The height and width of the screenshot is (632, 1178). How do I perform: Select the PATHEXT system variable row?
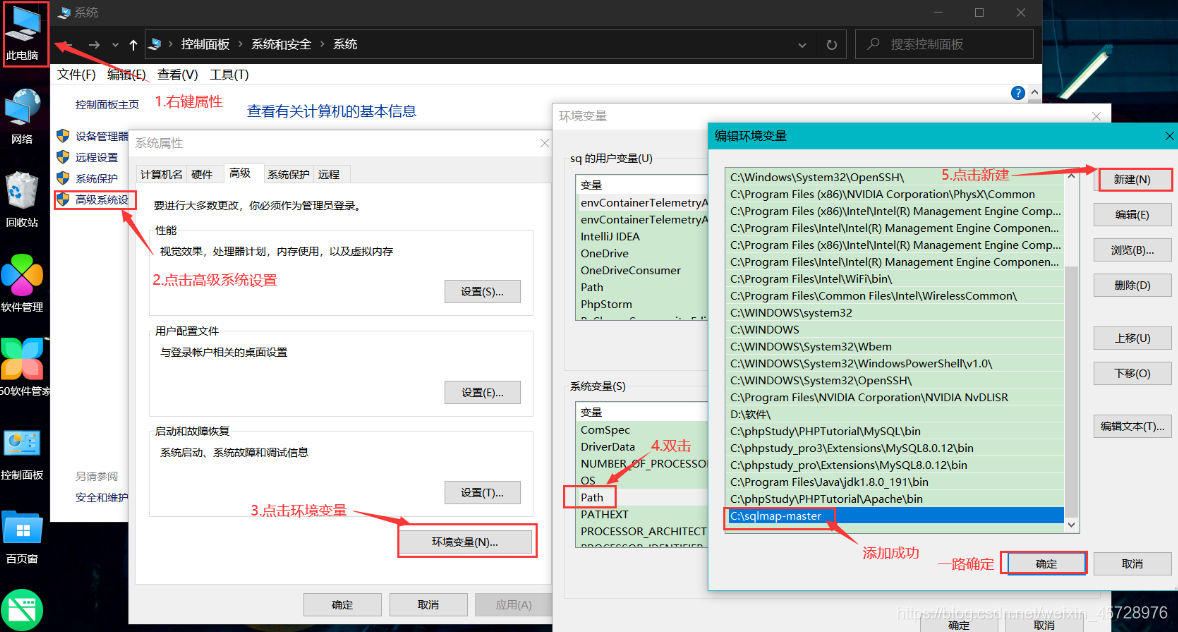click(642, 514)
